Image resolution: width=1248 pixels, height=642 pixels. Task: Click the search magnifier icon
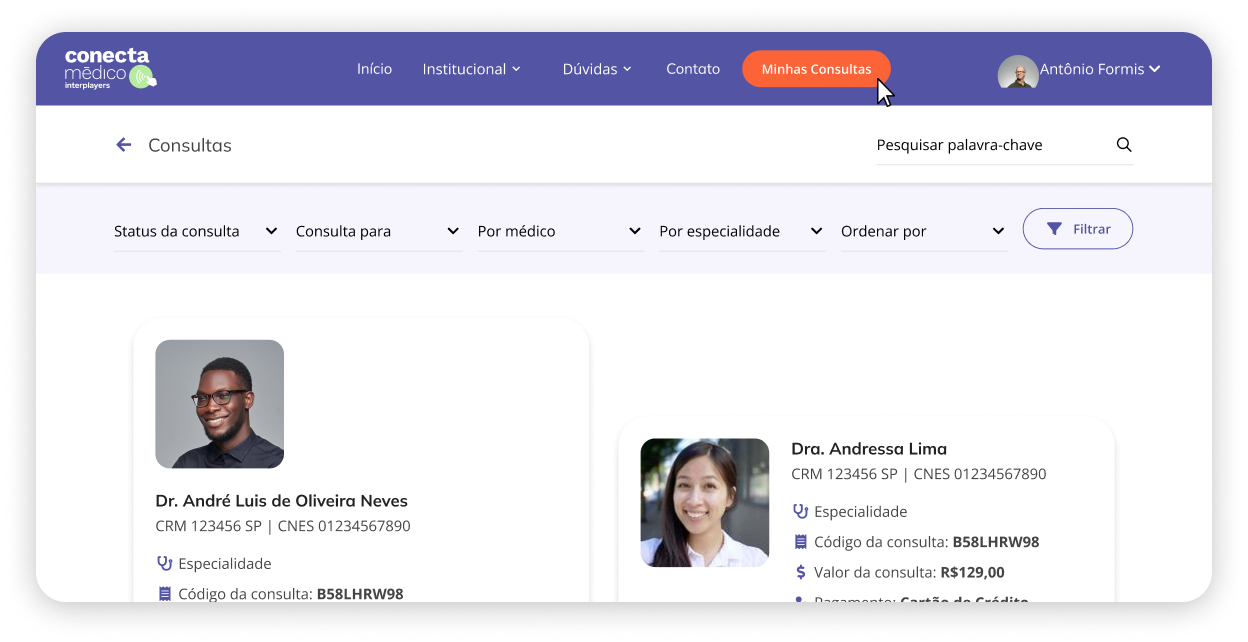1124,145
